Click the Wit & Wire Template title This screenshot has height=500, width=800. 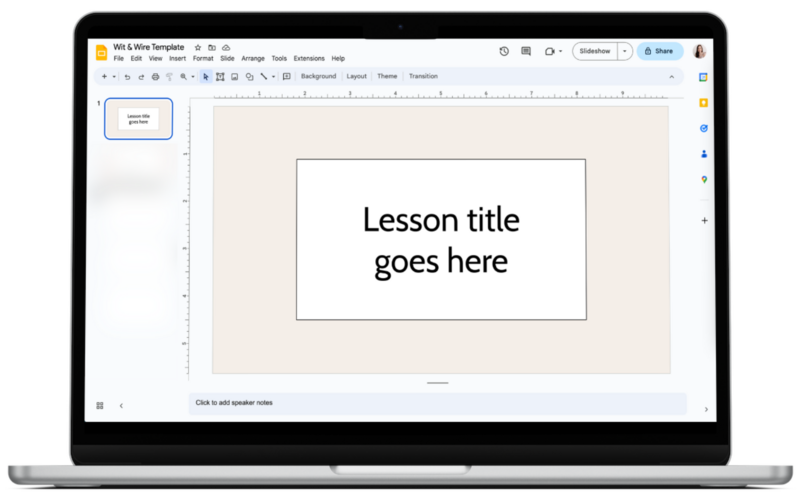pyautogui.click(x=148, y=47)
